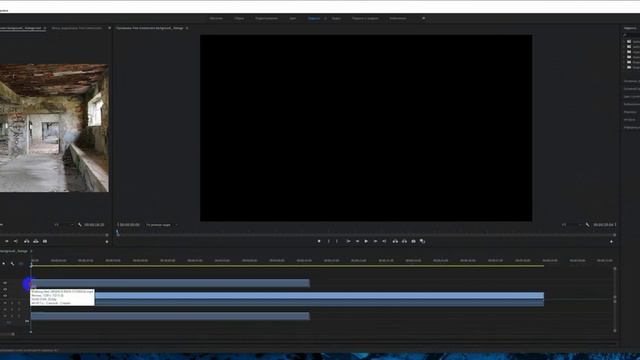
Task: Open the Source monitor button editor
Action: [107, 242]
